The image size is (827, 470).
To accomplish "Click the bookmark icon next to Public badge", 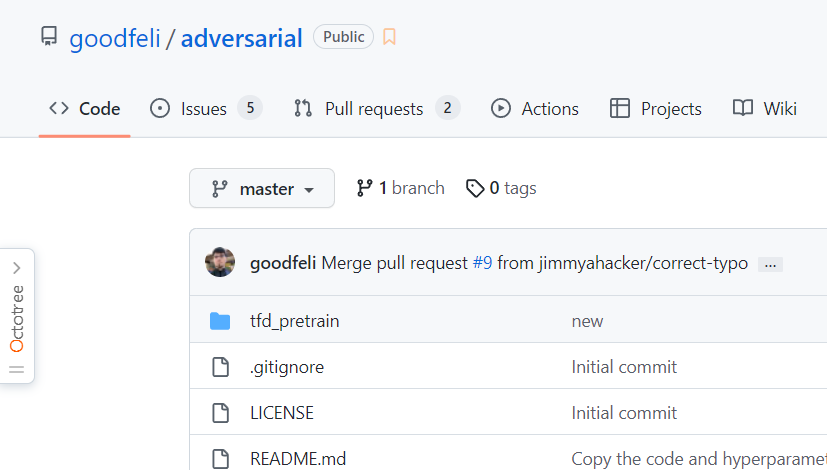I will pyautogui.click(x=389, y=38).
